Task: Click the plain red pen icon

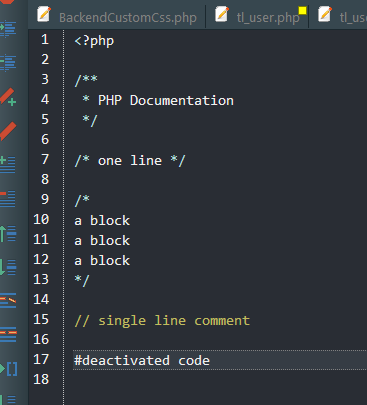Action: tap(8, 131)
